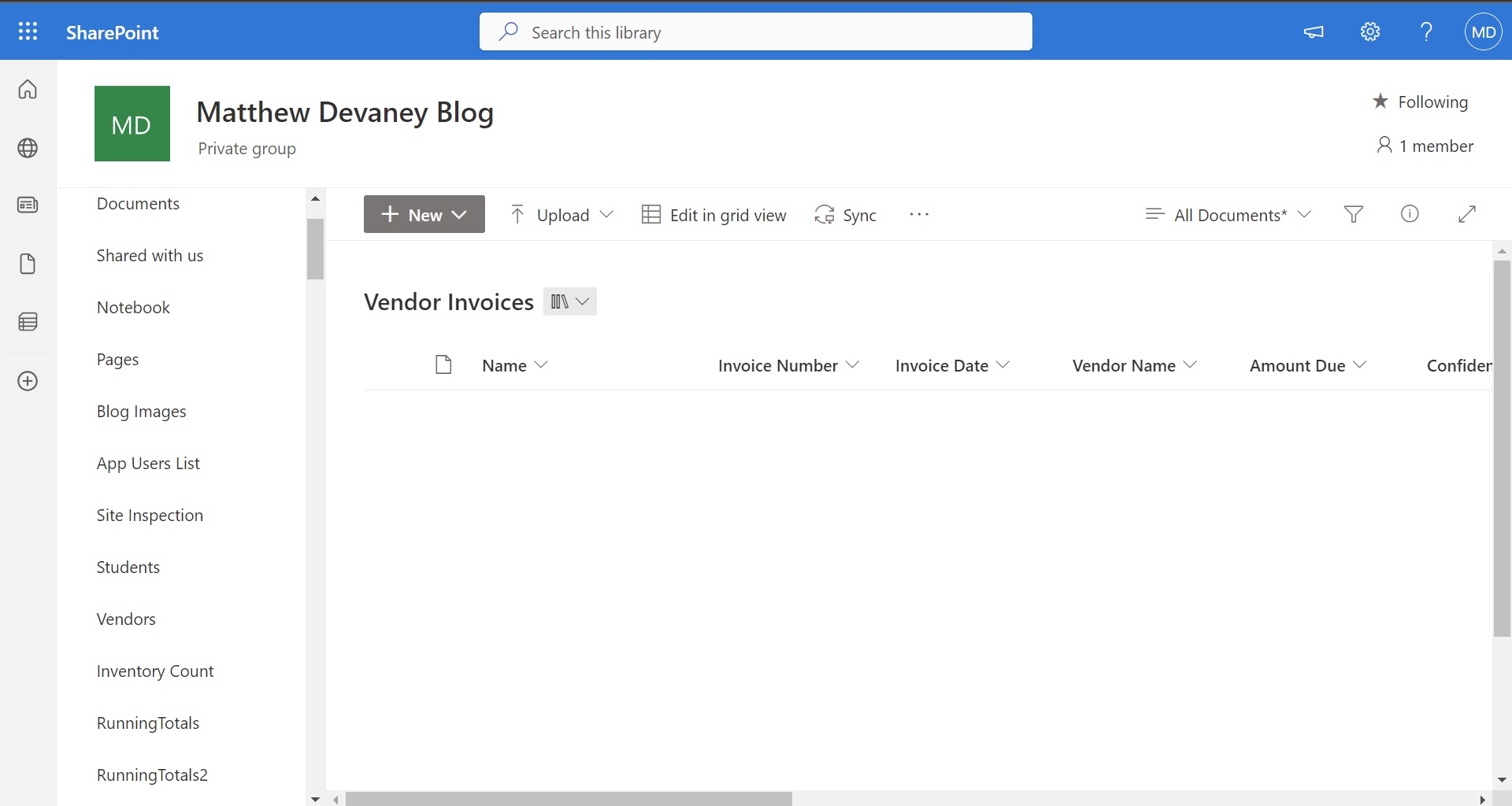1512x806 pixels.
Task: Open the New item dropdown
Action: [424, 214]
